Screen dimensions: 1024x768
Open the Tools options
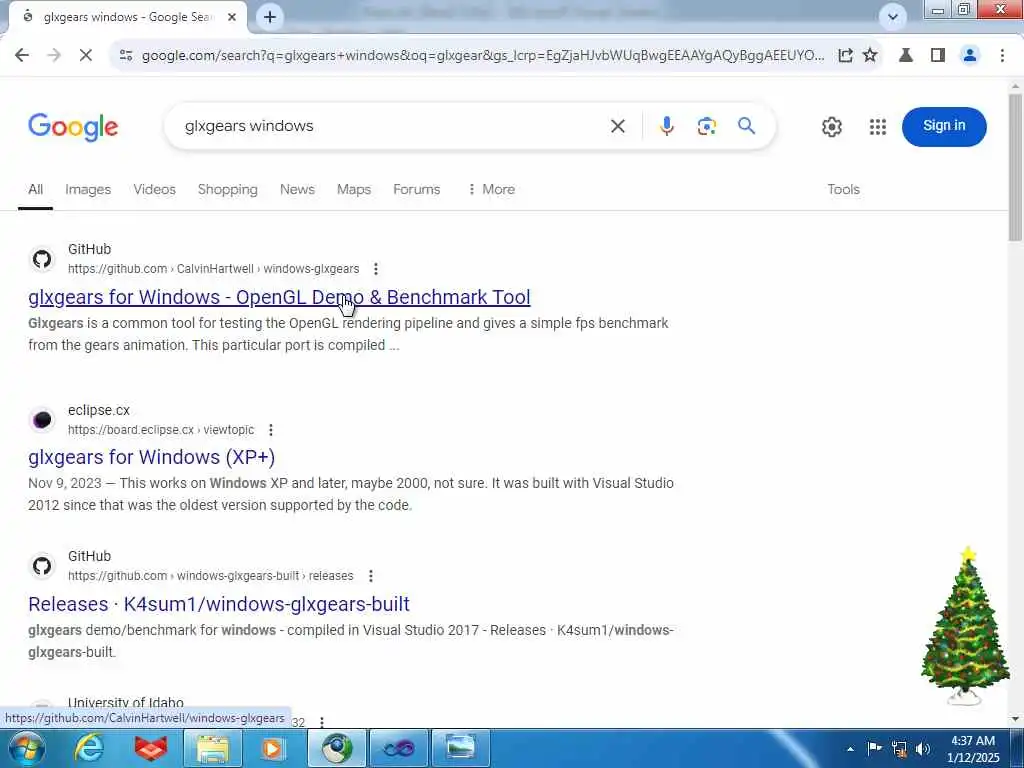(x=843, y=189)
